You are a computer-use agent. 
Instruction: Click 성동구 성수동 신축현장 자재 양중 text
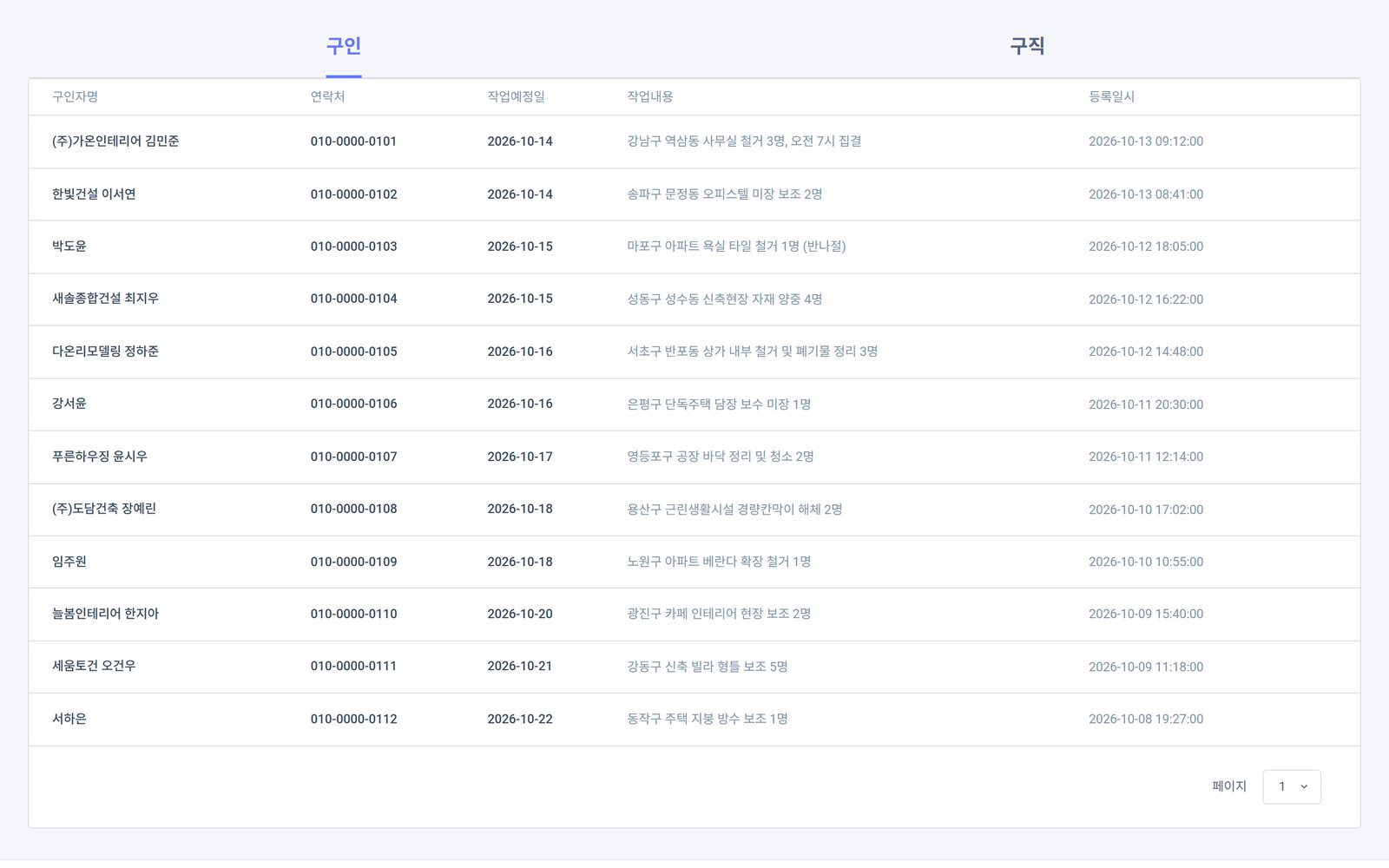[x=724, y=299]
